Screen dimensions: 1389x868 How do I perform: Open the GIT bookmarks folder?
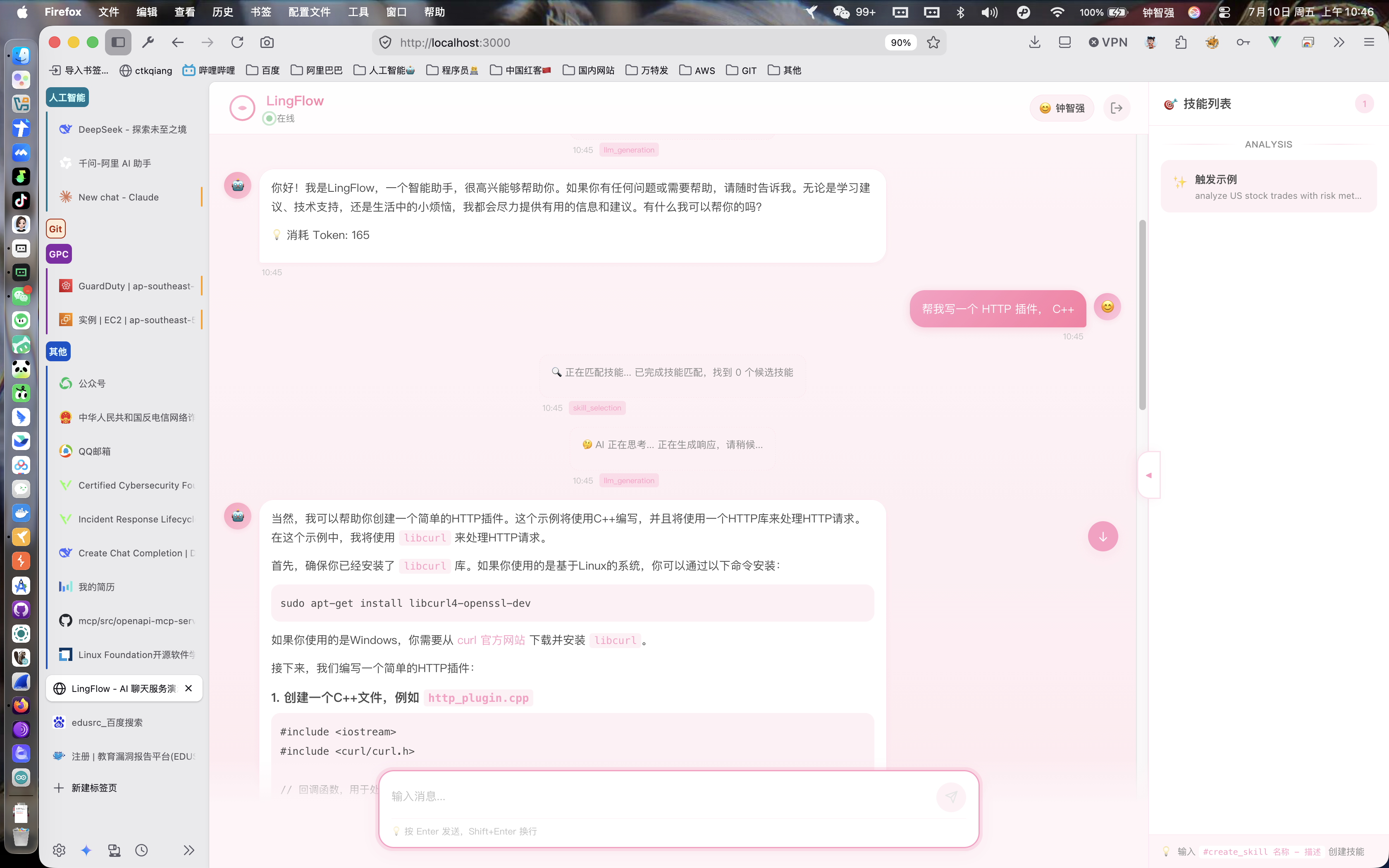point(741,70)
